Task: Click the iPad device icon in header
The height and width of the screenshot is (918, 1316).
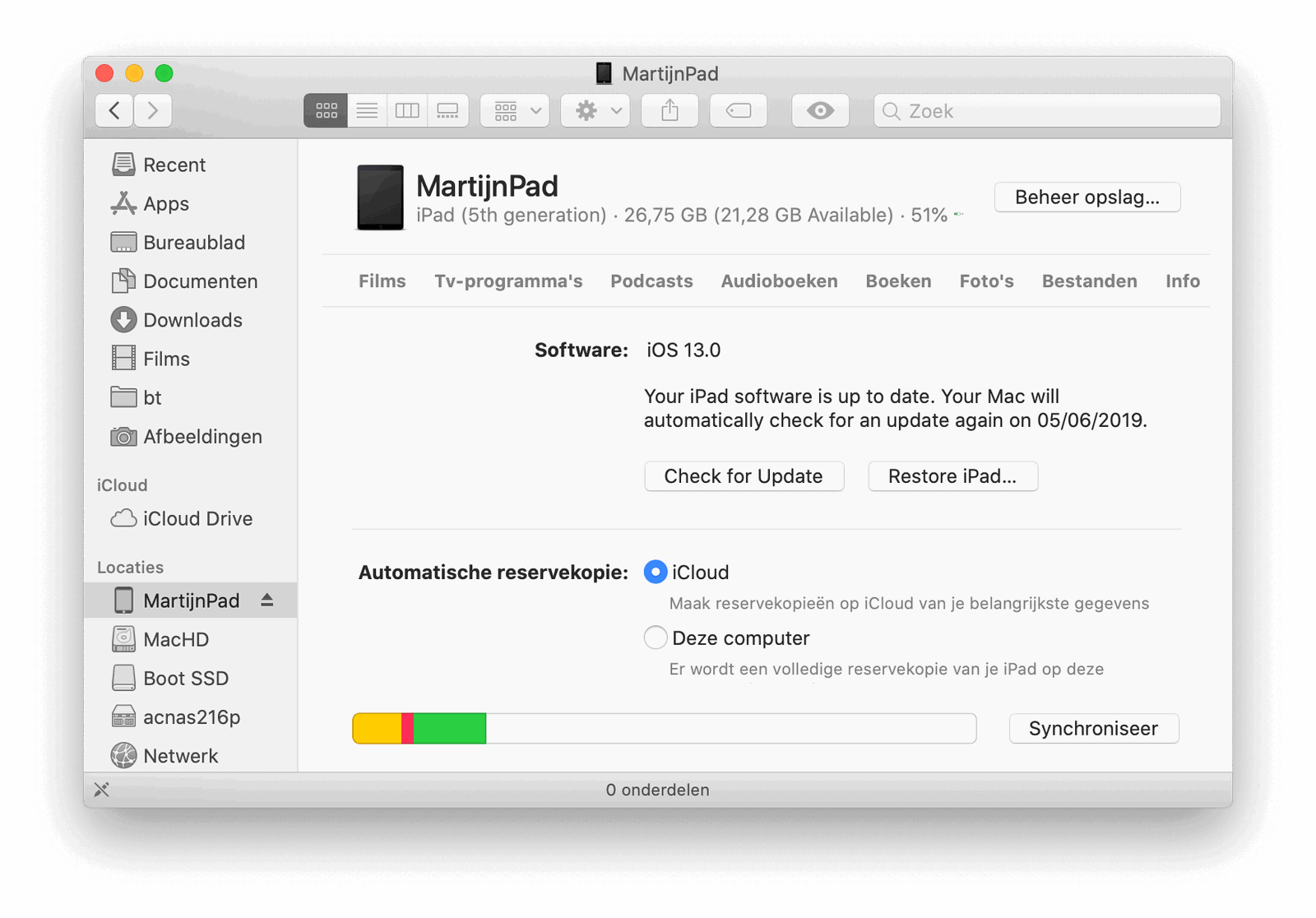Action: 380,197
